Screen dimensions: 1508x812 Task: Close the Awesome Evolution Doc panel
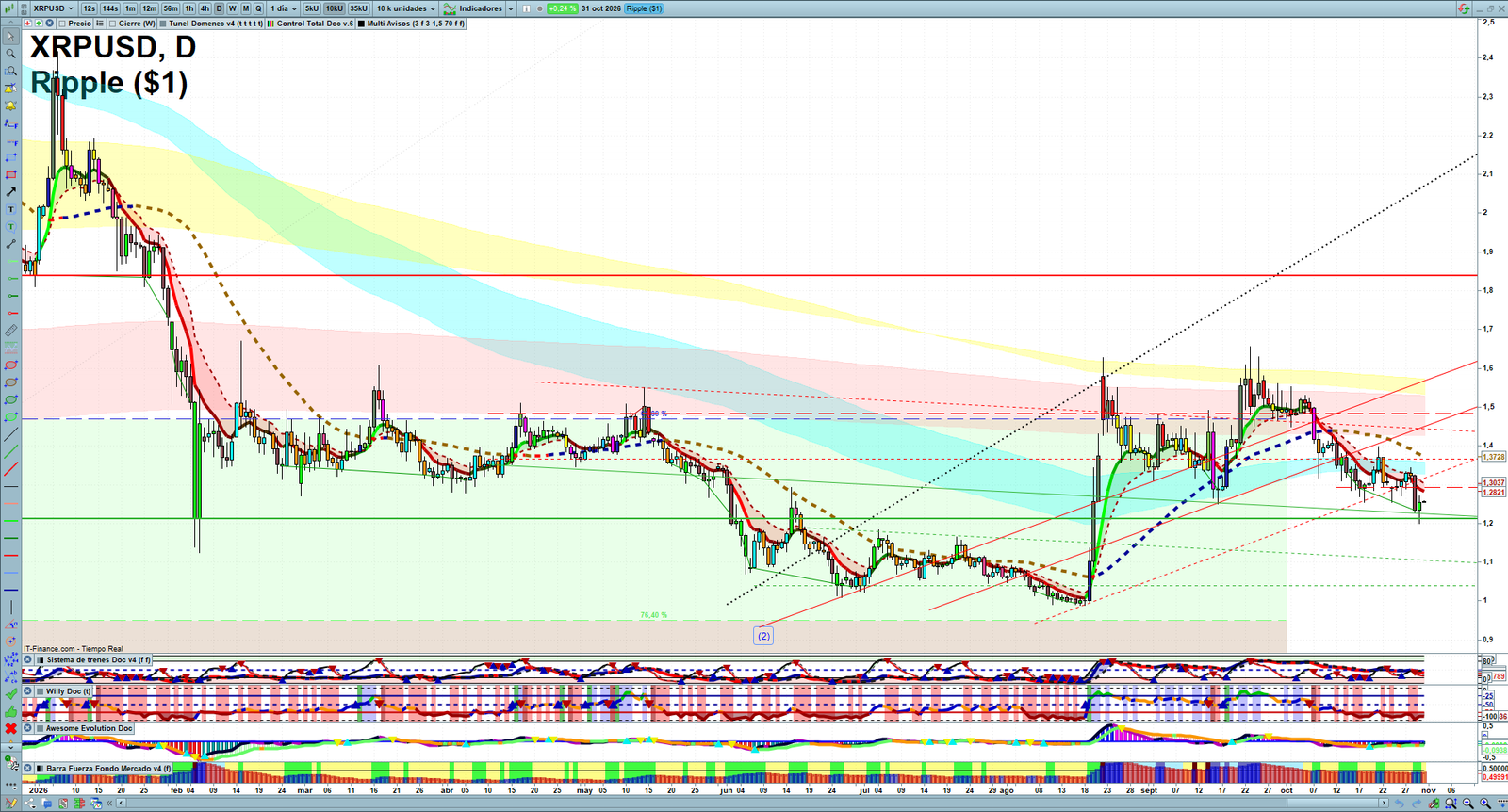pos(28,728)
